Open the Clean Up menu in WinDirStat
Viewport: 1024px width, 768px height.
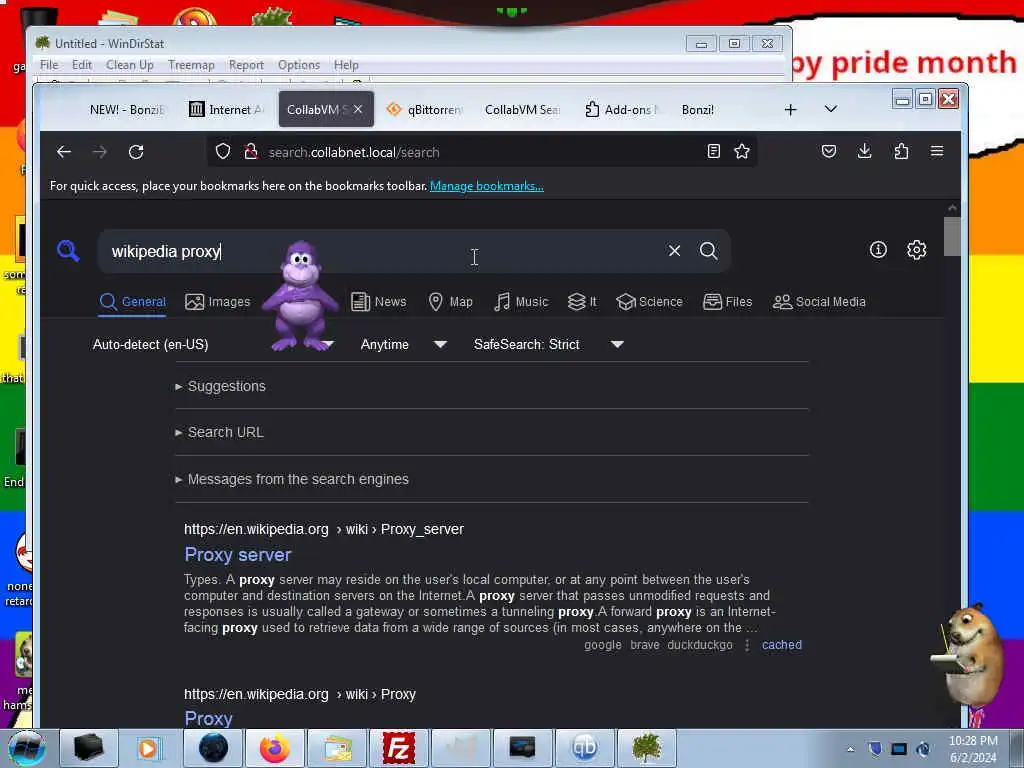coord(130,65)
